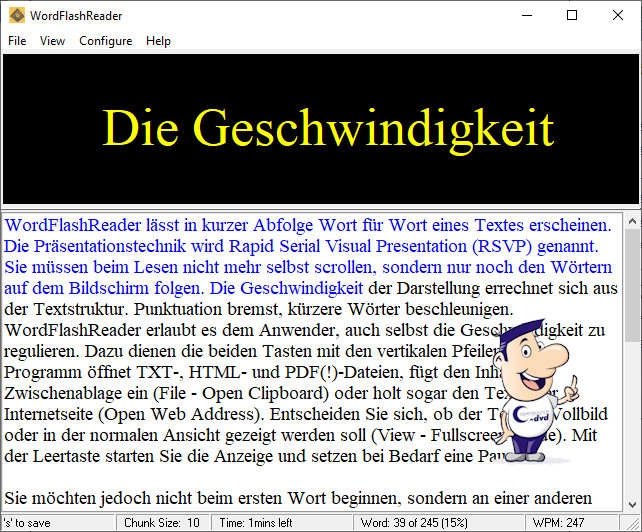Open the View menu
Screen dimensions: 642x532
pos(52,41)
